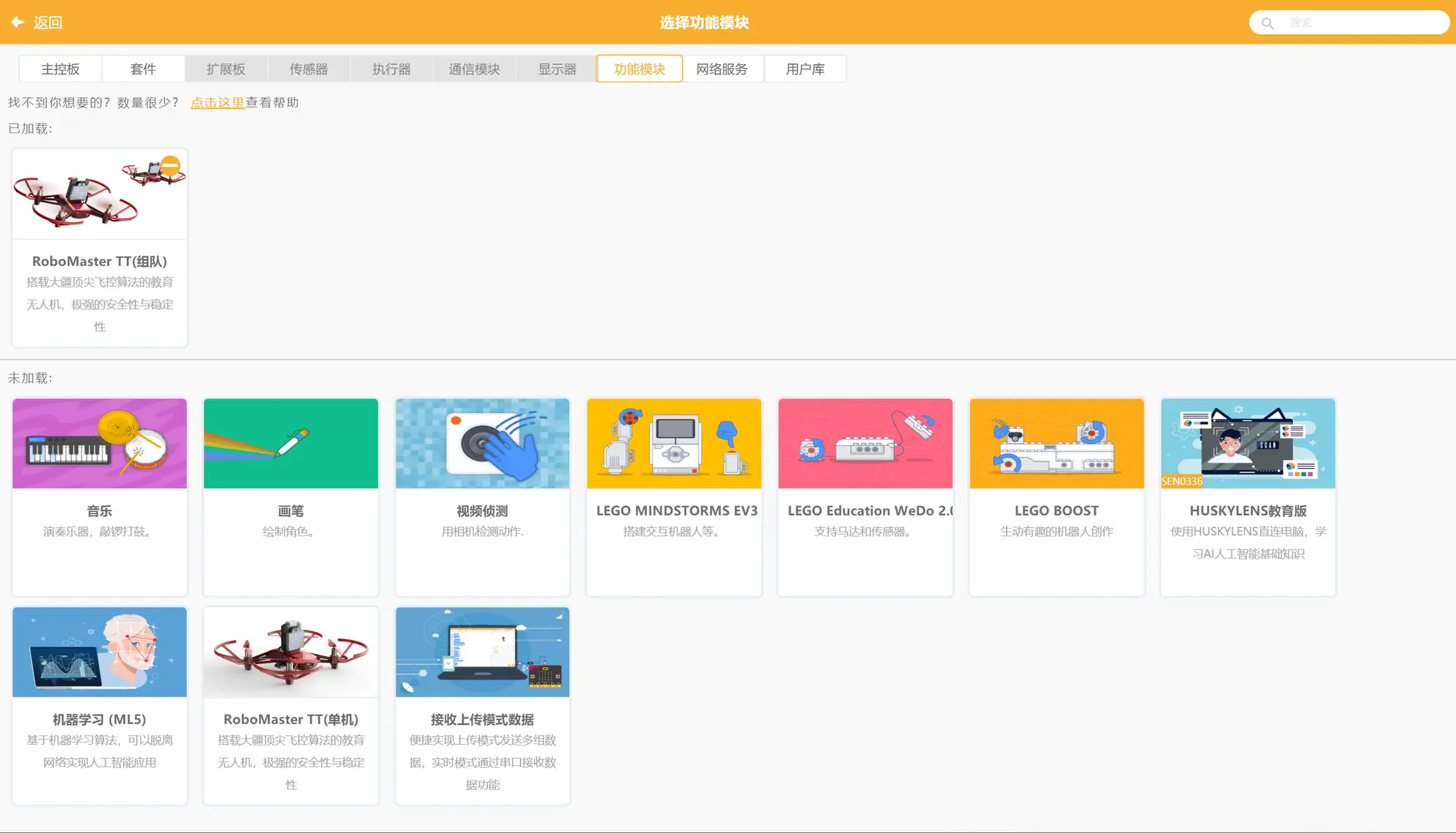Open the 用户库 tab
Image resolution: width=1456 pixels, height=833 pixels.
805,69
